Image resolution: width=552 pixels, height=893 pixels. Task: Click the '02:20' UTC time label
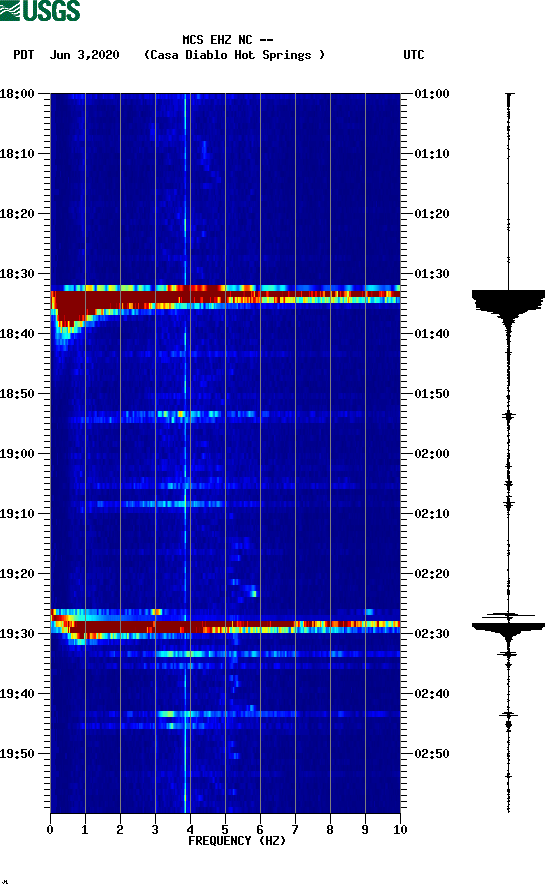point(432,574)
